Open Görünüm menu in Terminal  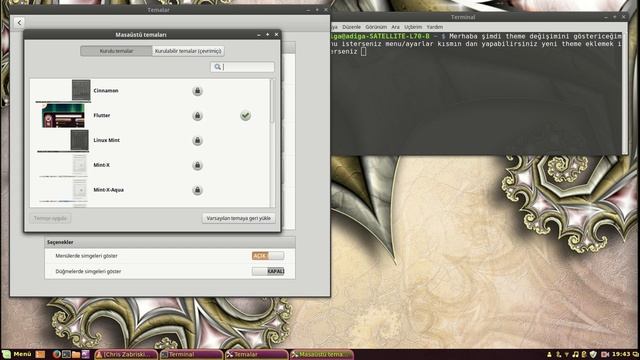tap(376, 27)
